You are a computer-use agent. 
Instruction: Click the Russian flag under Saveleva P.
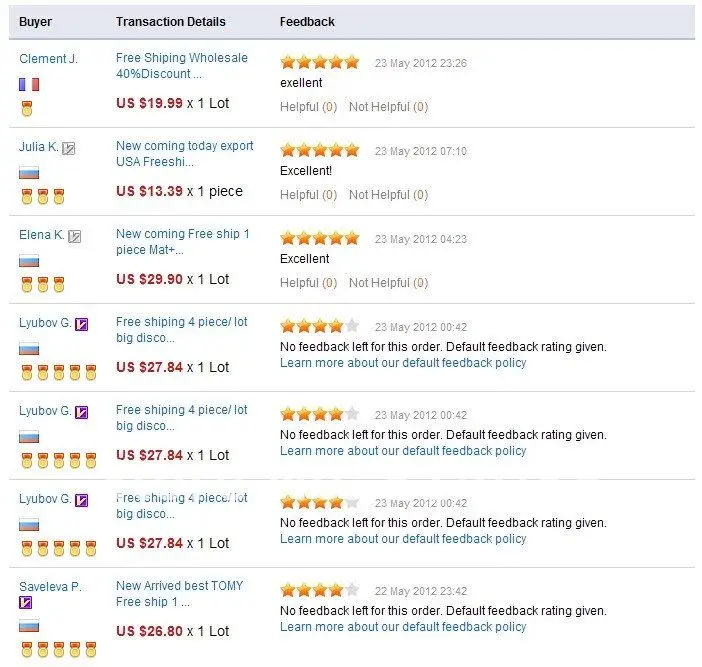(29, 625)
